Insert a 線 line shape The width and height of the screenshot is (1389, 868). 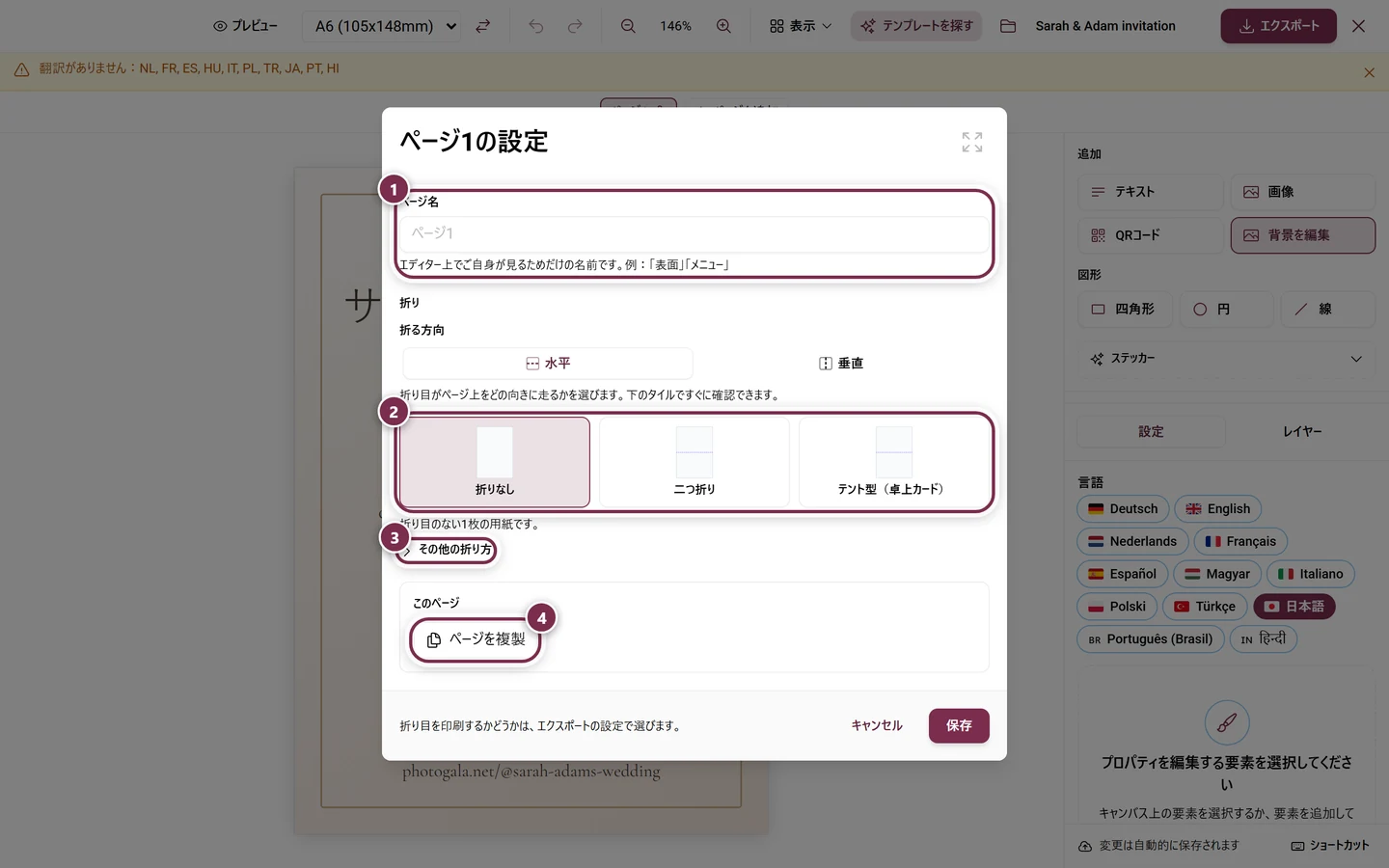click(1328, 310)
